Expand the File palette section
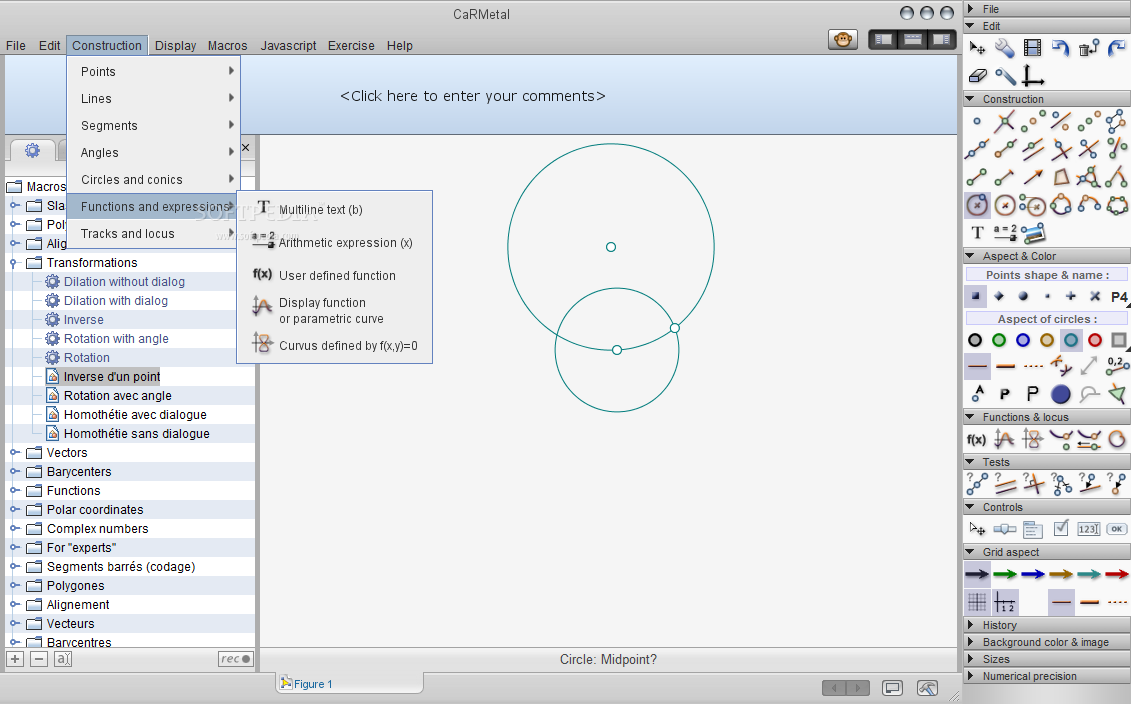The width and height of the screenshot is (1131, 704). coord(1047,9)
